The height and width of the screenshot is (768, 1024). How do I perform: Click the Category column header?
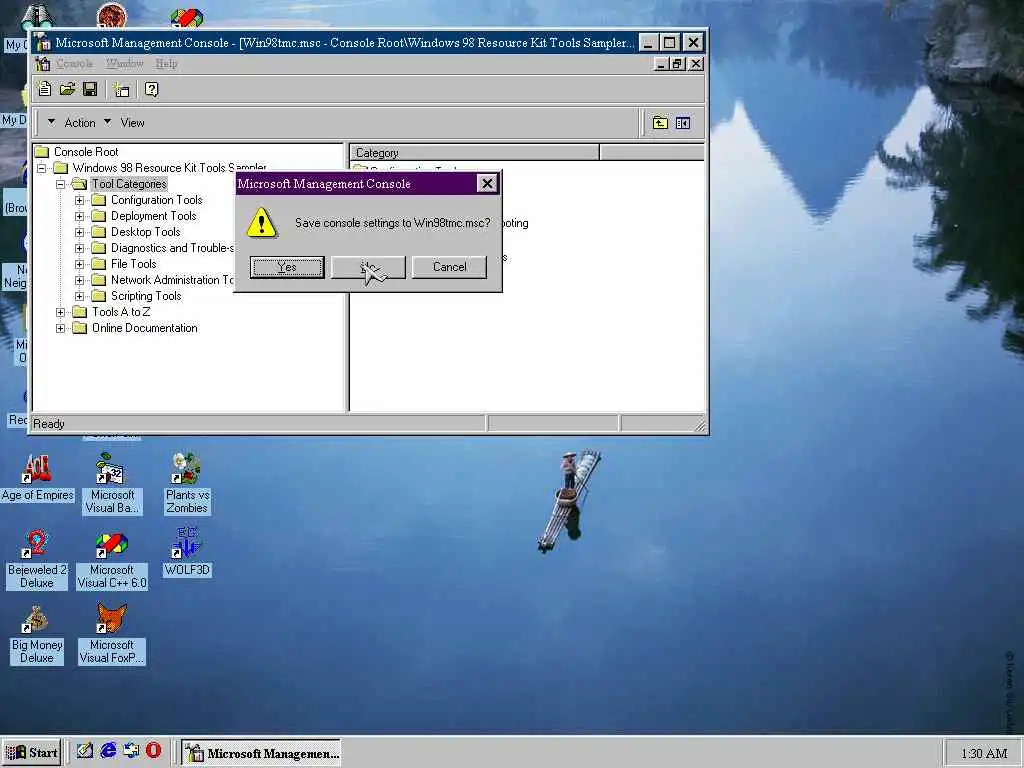tap(474, 153)
